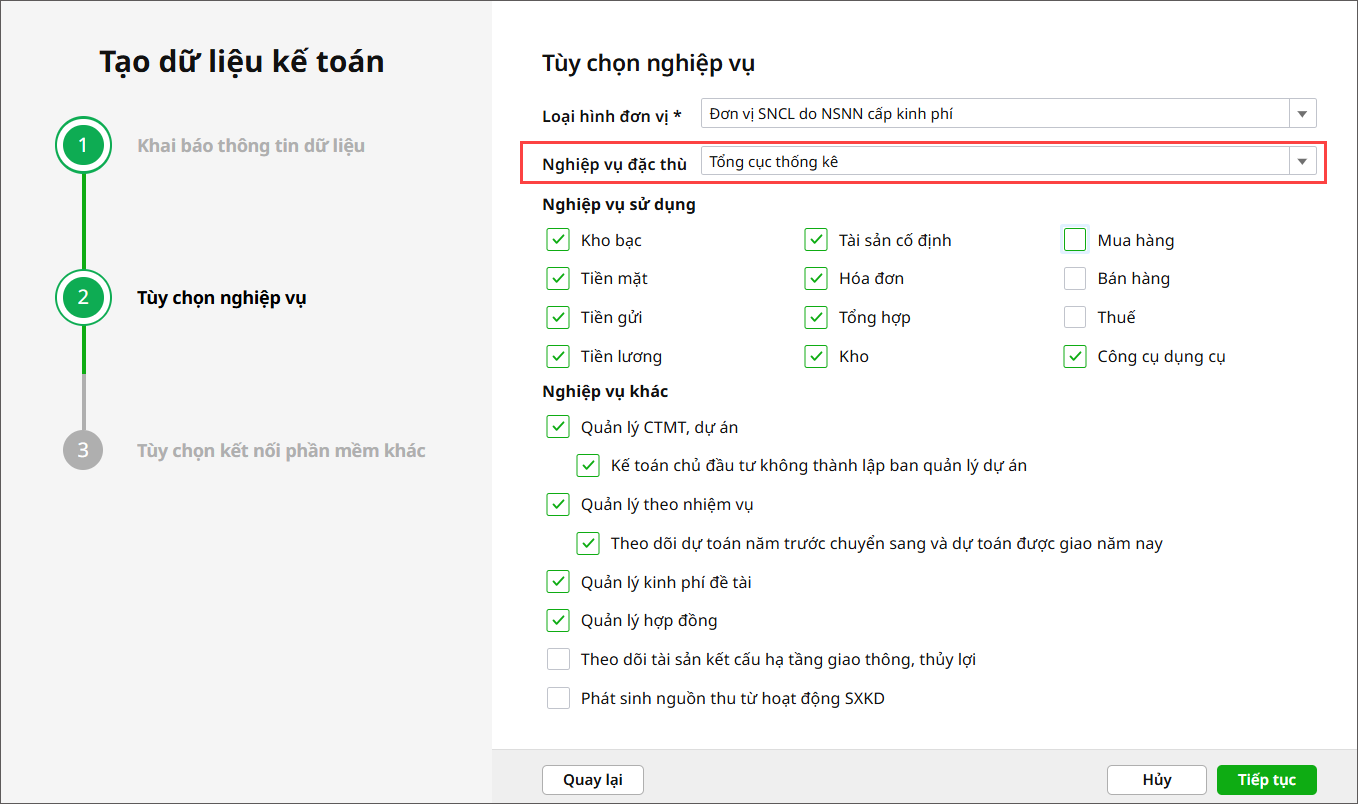Toggle the Công cụ dụng cụ checkbox
The image size is (1358, 804).
pos(1075,357)
